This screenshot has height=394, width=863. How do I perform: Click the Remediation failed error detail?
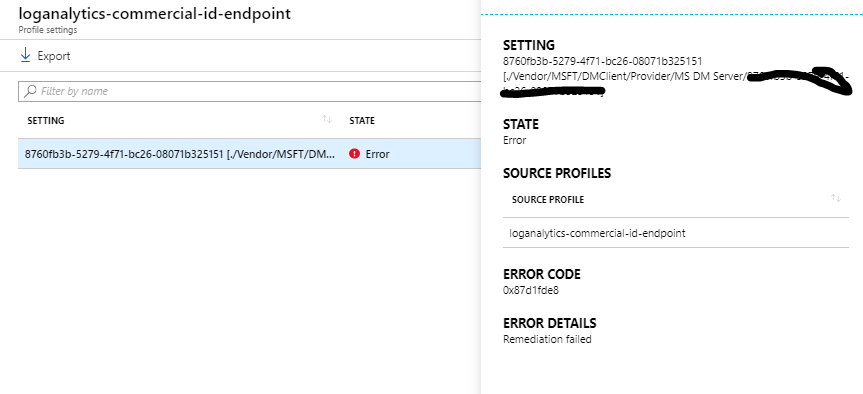click(547, 339)
